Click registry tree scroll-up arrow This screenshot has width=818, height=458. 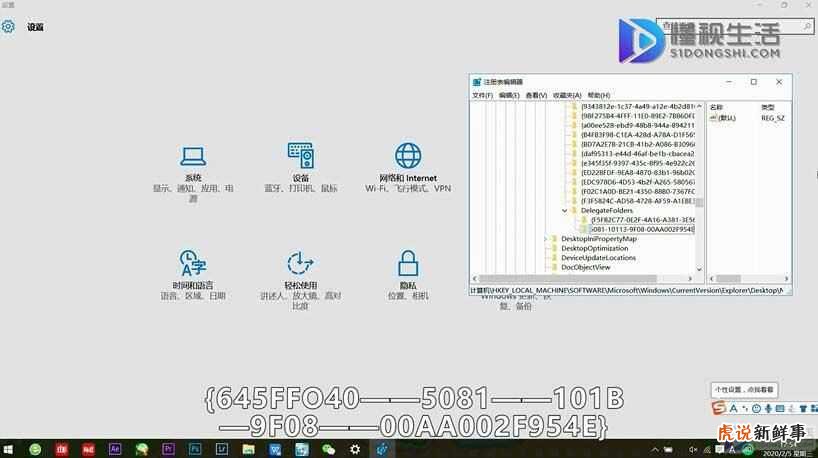(699, 106)
